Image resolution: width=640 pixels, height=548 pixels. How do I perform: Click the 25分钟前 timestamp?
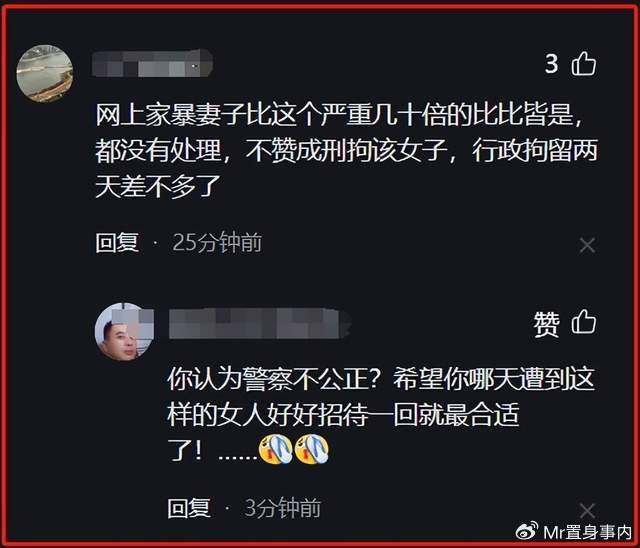tap(217, 243)
